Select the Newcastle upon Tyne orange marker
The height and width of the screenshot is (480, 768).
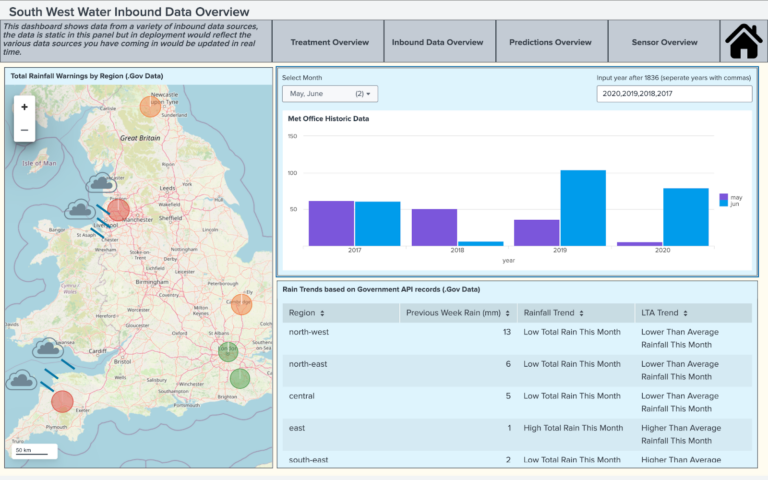click(x=150, y=106)
